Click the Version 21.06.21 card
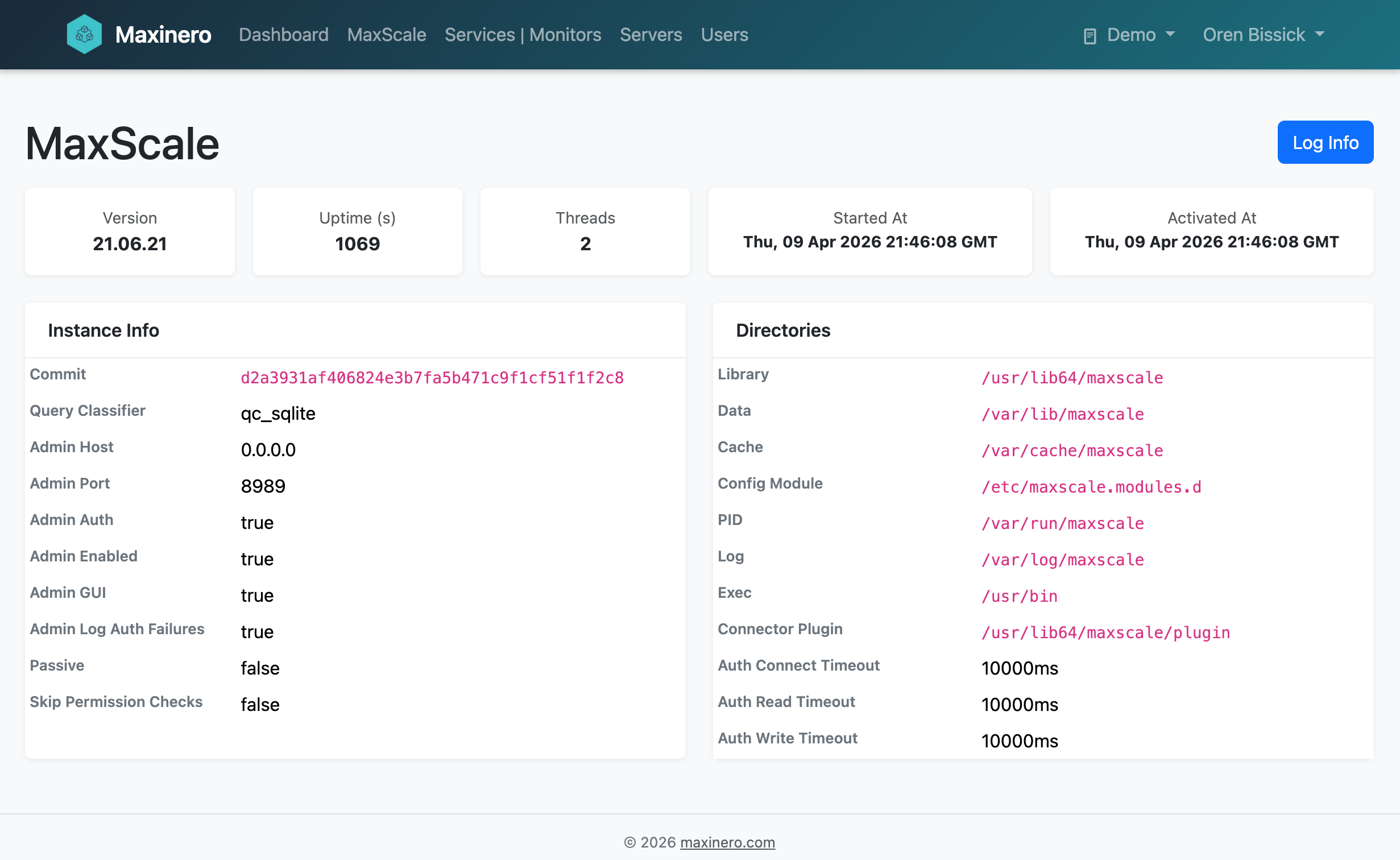The image size is (1400, 860). click(130, 231)
